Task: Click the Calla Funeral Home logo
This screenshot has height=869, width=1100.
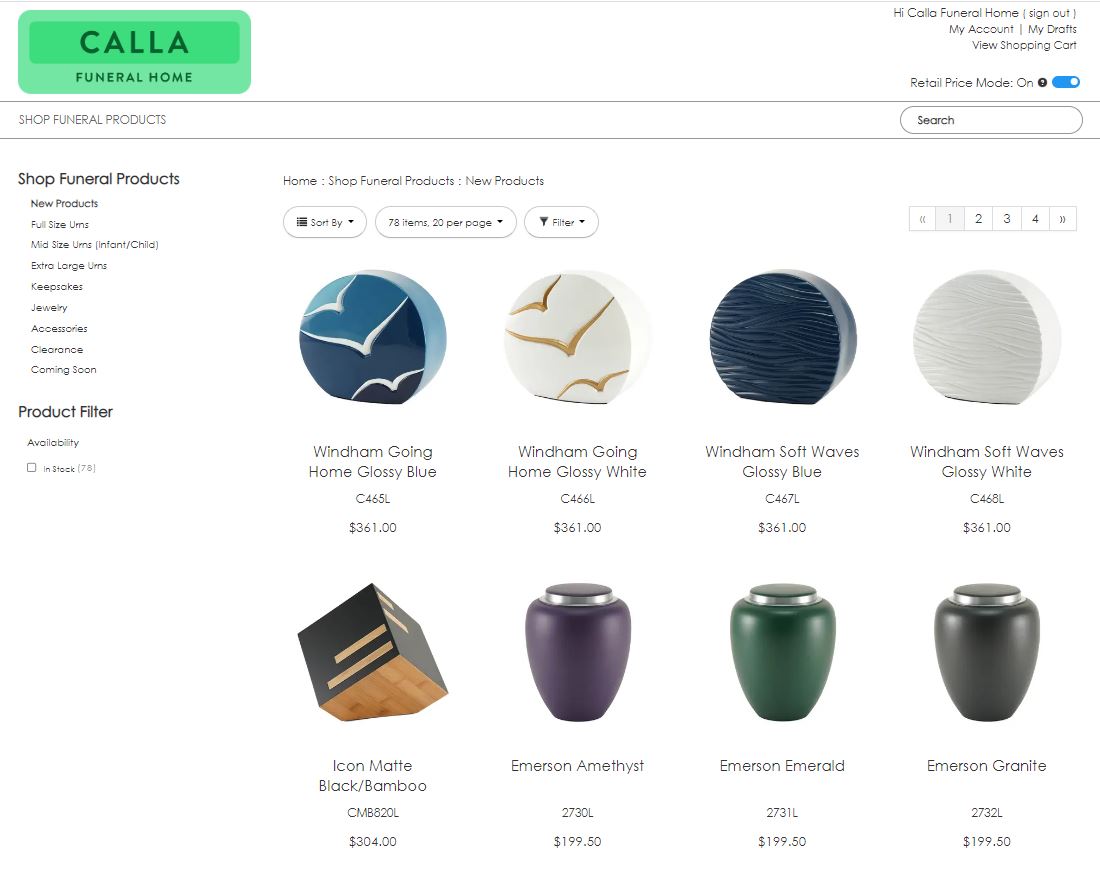Action: point(134,52)
